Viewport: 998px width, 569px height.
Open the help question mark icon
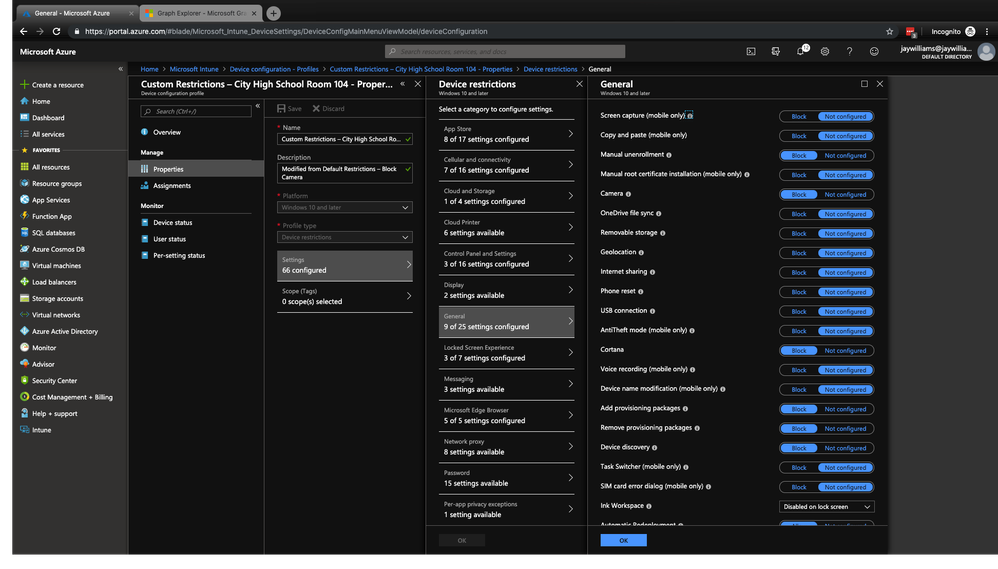coord(849,52)
